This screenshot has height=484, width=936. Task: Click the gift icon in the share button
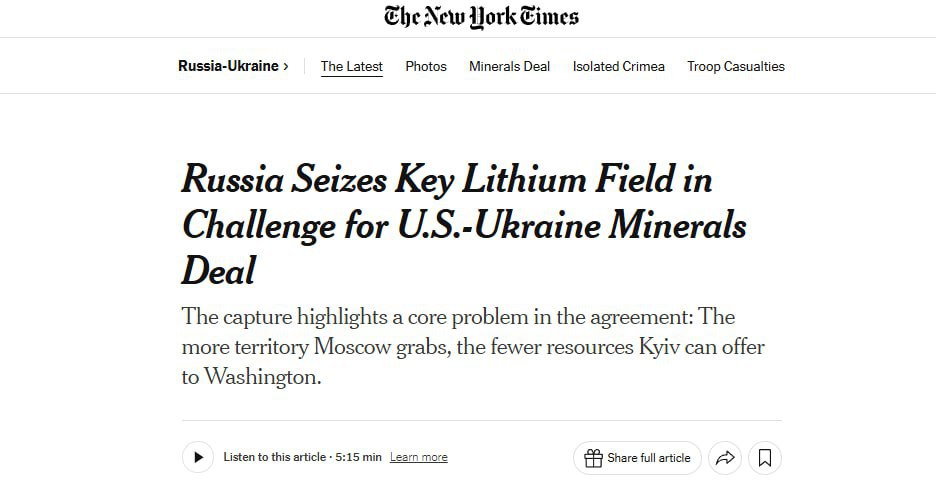point(593,458)
